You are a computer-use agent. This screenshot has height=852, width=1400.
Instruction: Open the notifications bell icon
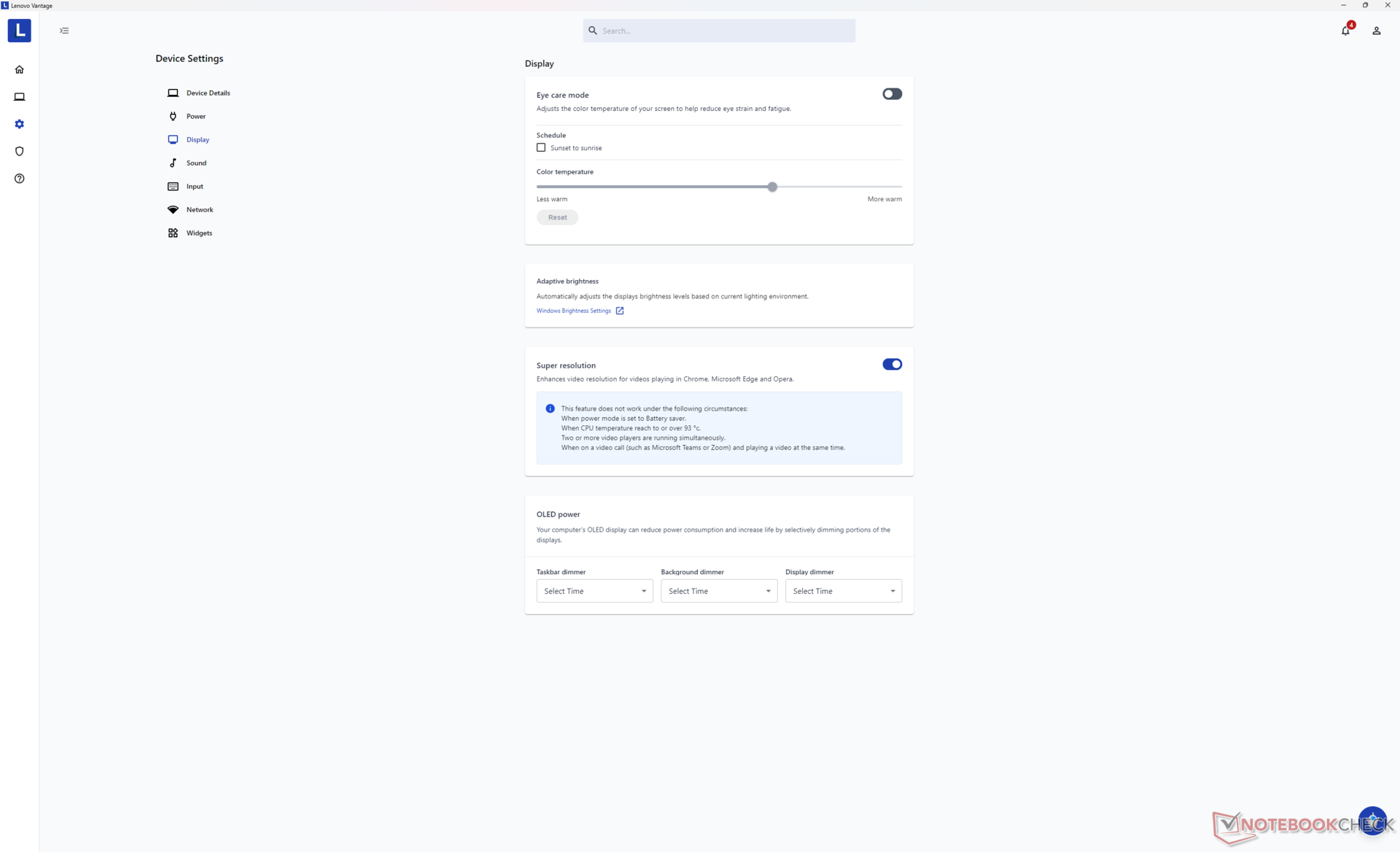coord(1345,31)
